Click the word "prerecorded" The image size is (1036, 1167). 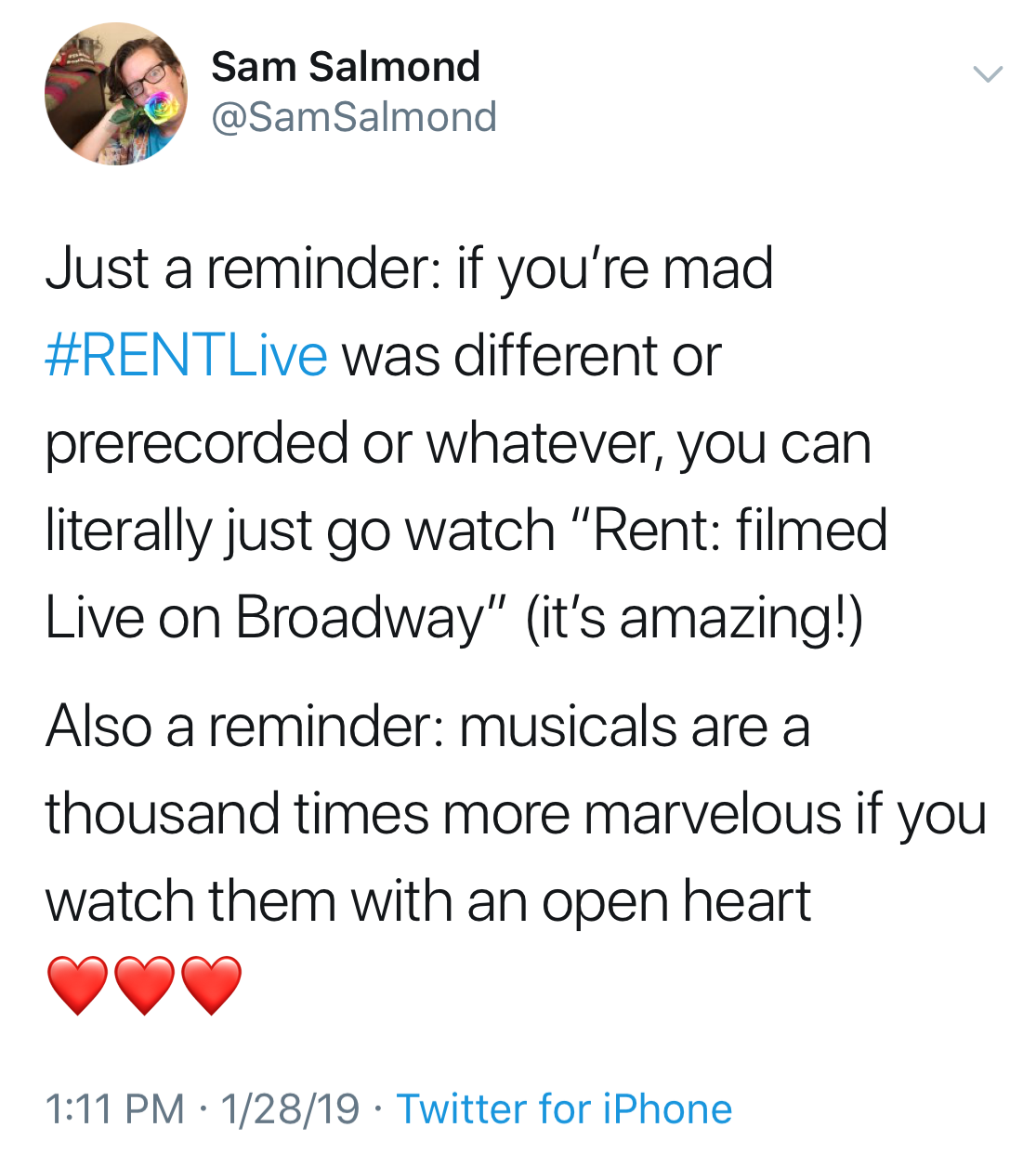(196, 443)
